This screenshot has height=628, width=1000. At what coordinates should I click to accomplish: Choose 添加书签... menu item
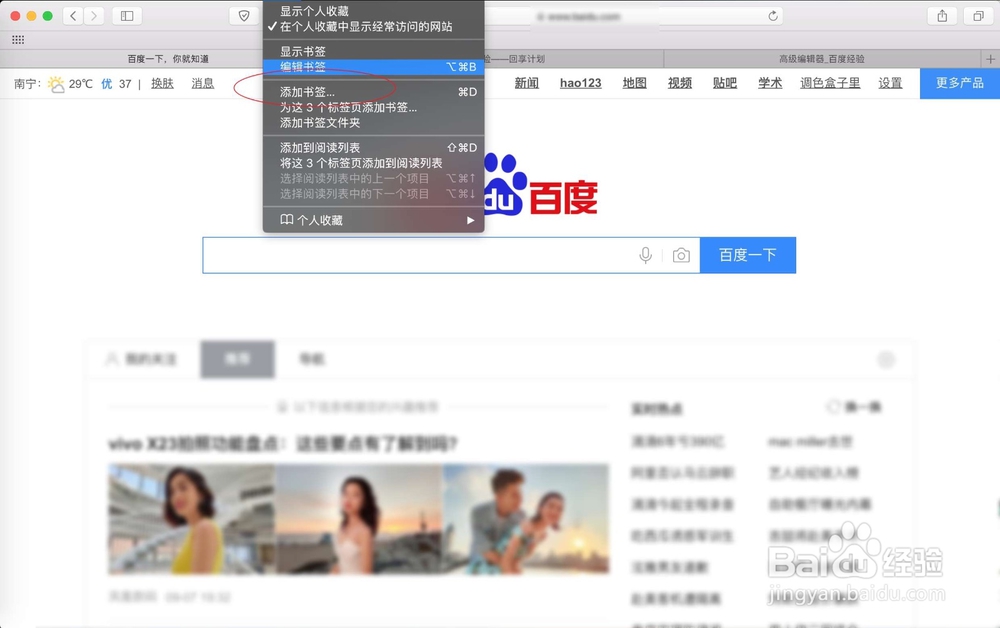pyautogui.click(x=374, y=92)
